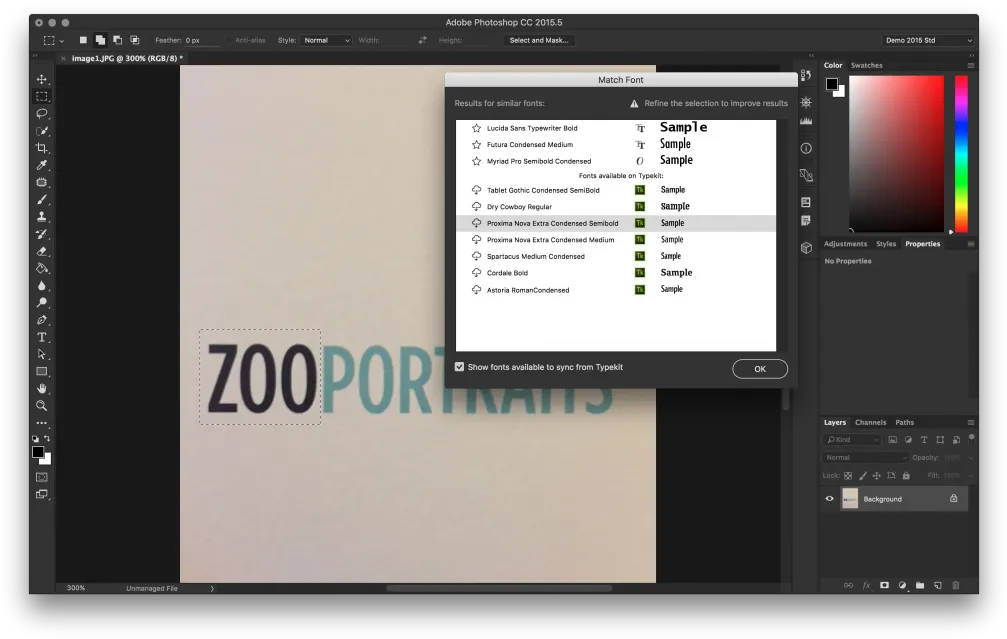Choose the Cordale Bold font result
1007x639 pixels.
tap(616, 273)
